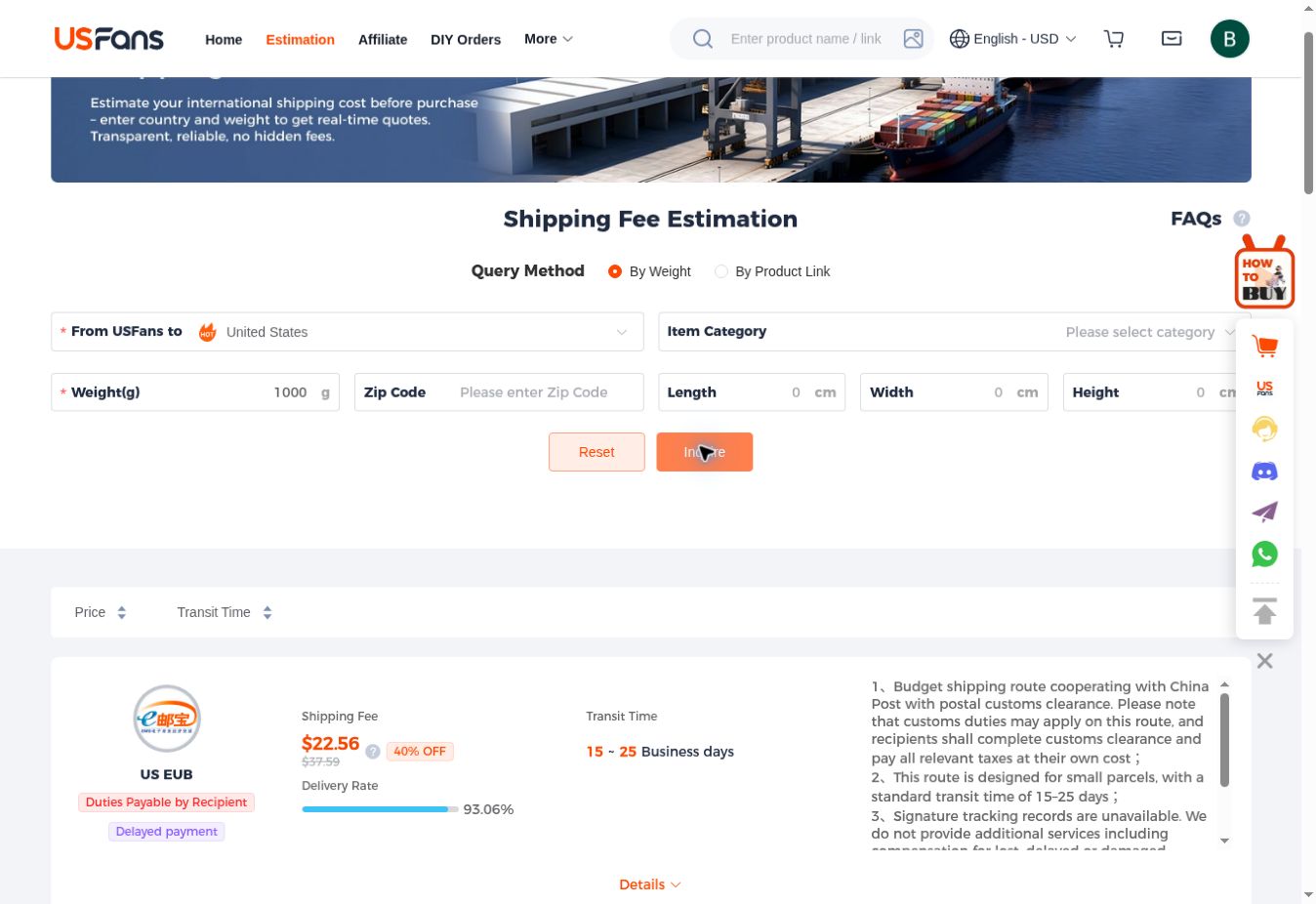This screenshot has width=1316, height=904.
Task: Sort results by Price
Action: (101, 612)
